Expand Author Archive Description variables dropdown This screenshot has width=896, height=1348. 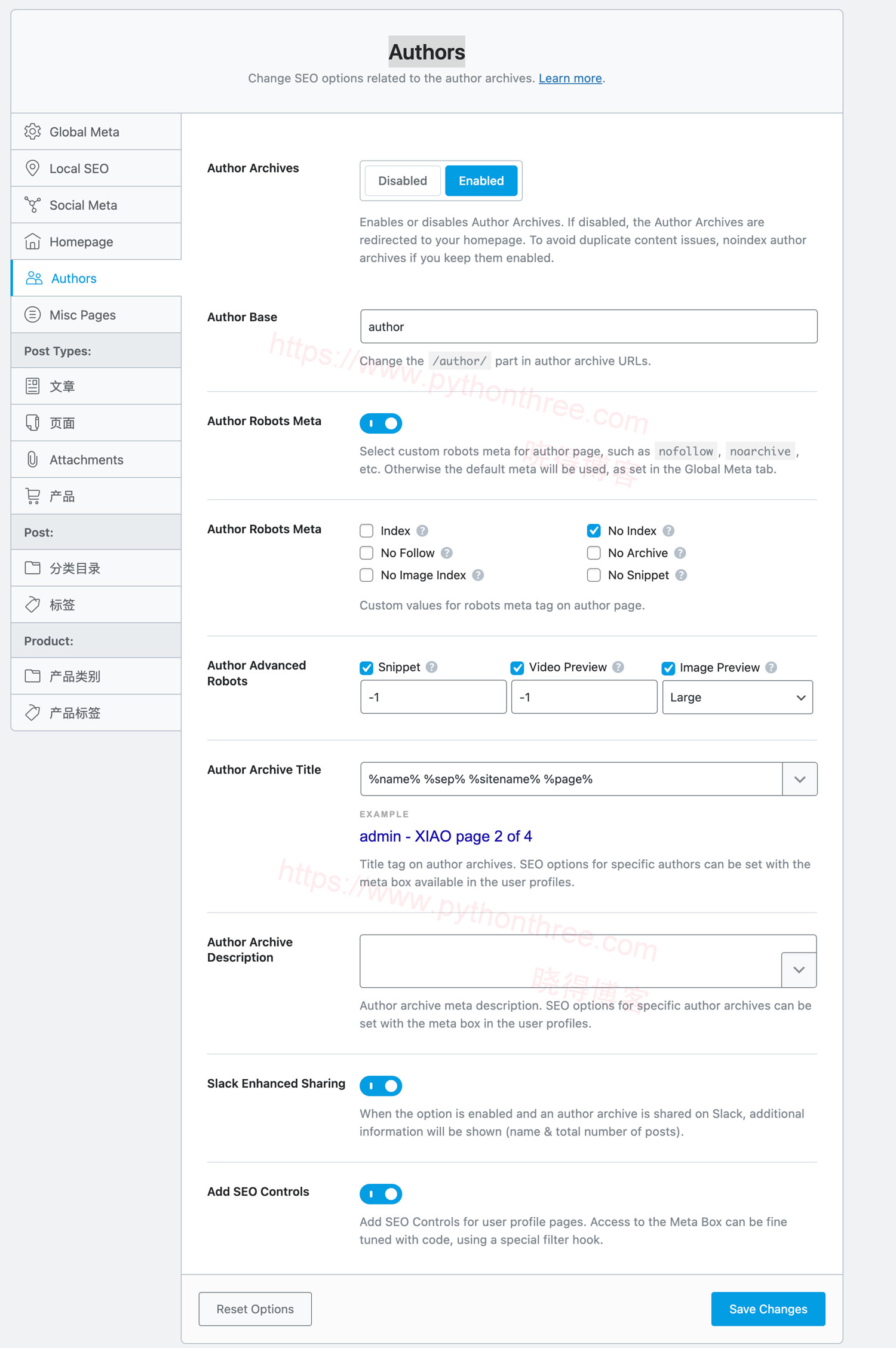(x=799, y=970)
